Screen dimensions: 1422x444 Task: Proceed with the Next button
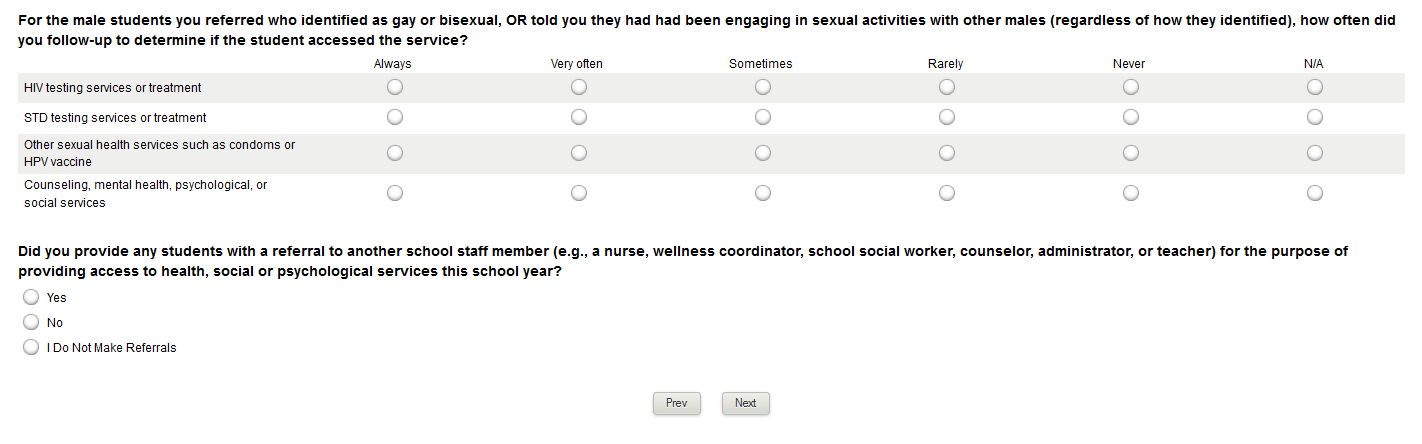pyautogui.click(x=746, y=403)
